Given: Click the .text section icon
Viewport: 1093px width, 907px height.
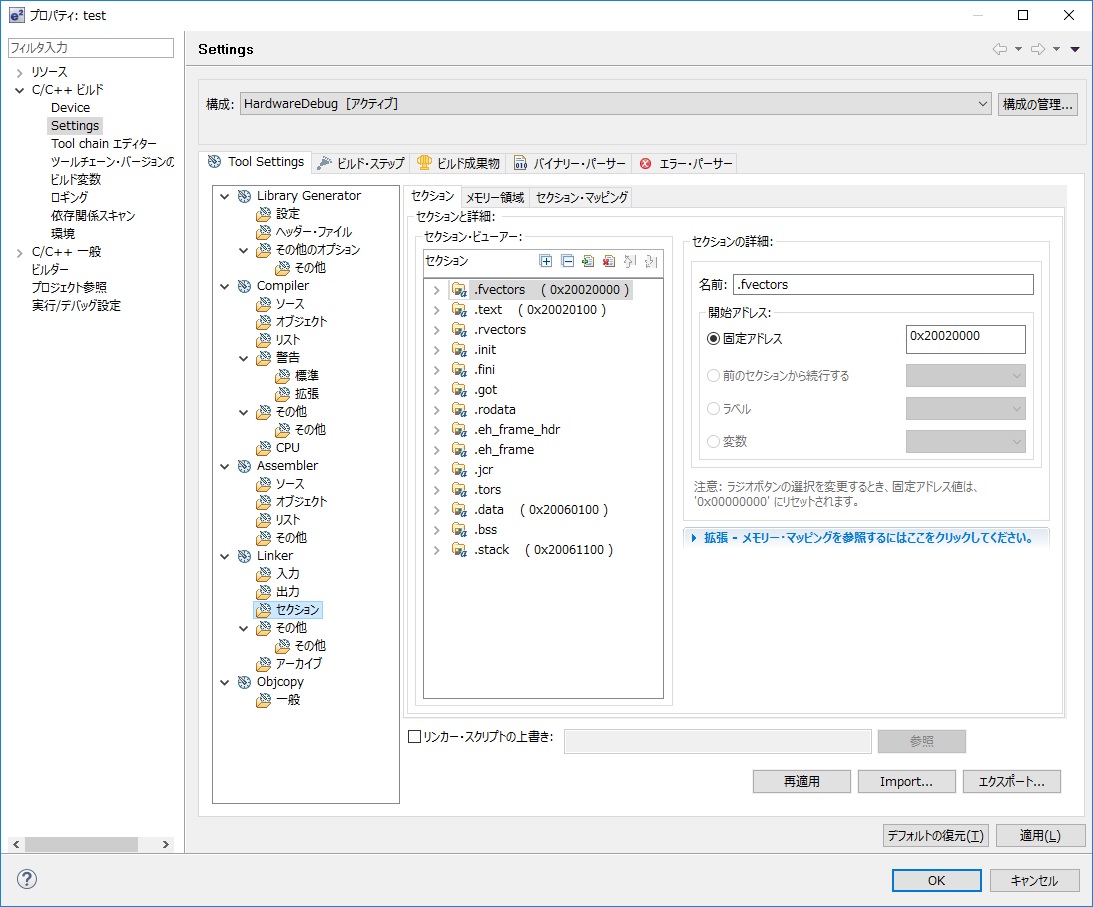Looking at the screenshot, I should (459, 310).
